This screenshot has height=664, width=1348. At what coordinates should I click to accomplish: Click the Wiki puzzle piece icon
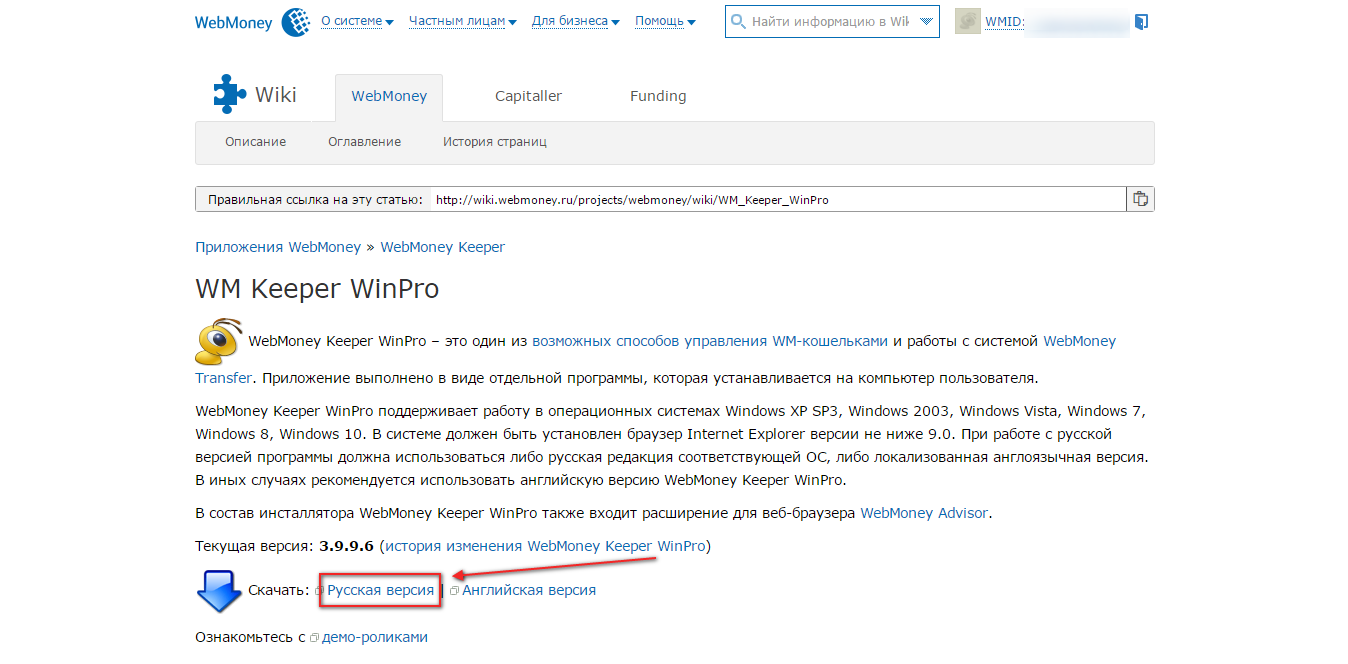[x=230, y=95]
